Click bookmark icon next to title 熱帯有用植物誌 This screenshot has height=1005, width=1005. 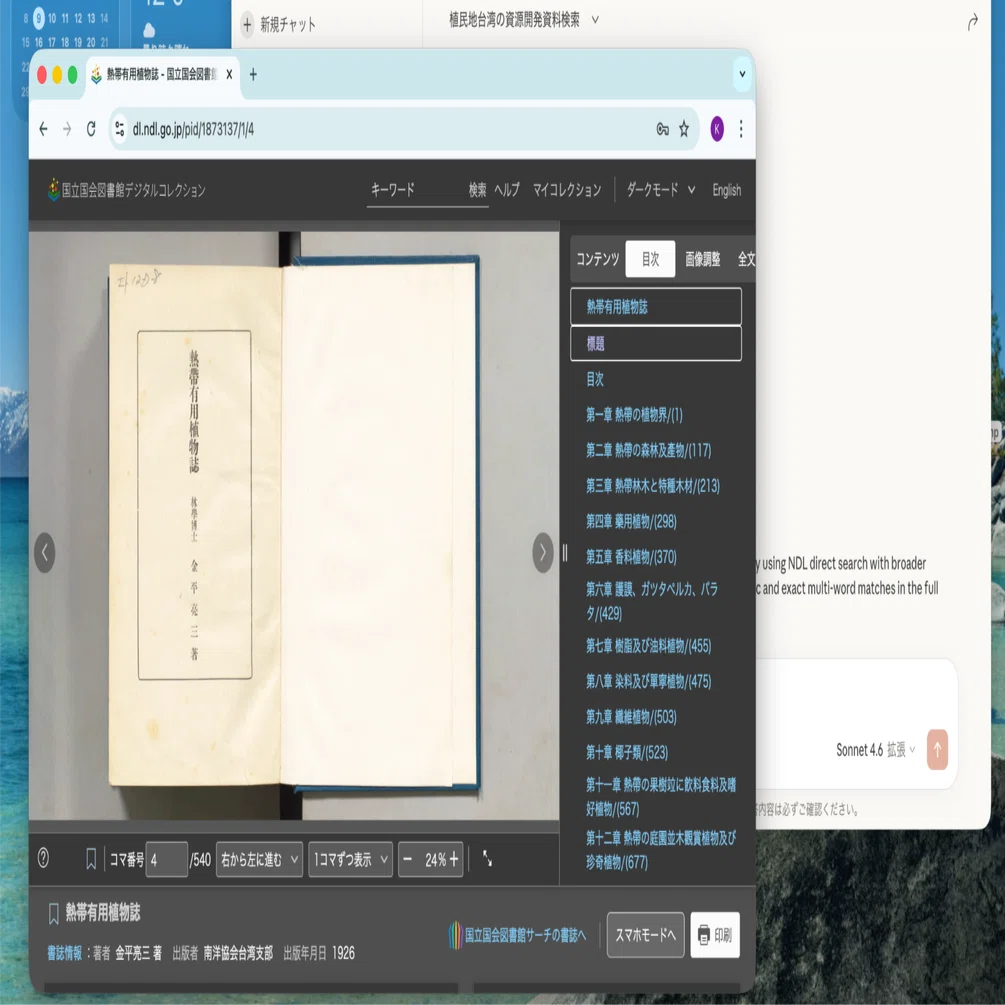[x=54, y=913]
